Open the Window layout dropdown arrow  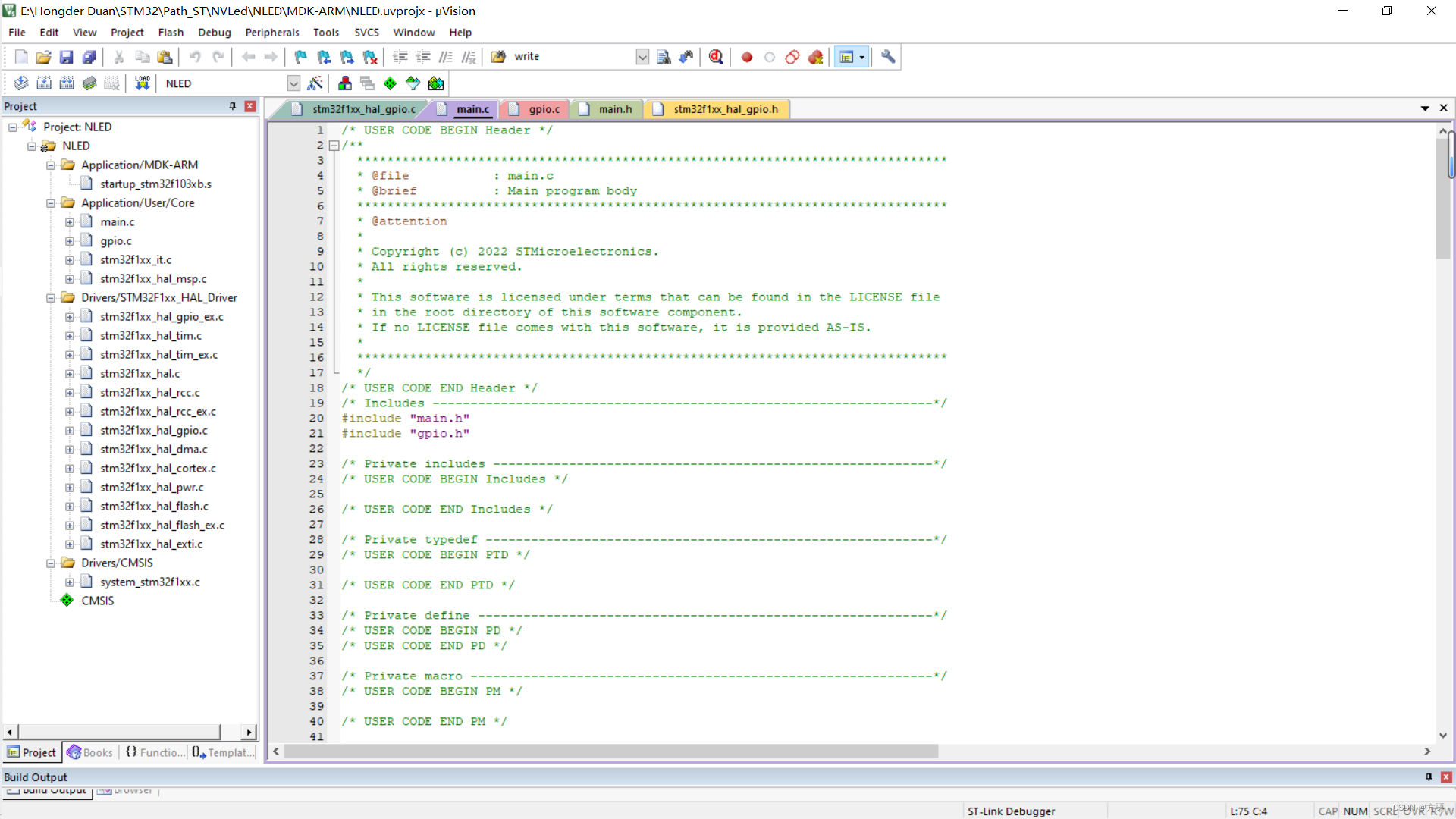862,57
